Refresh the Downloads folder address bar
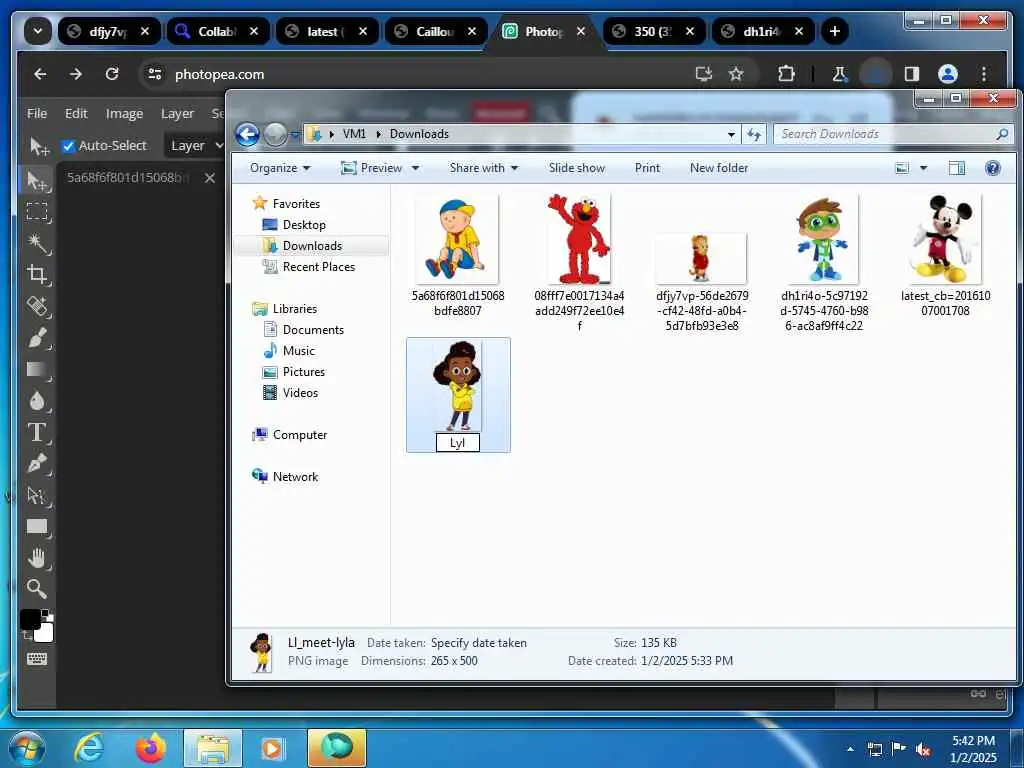 tap(754, 135)
